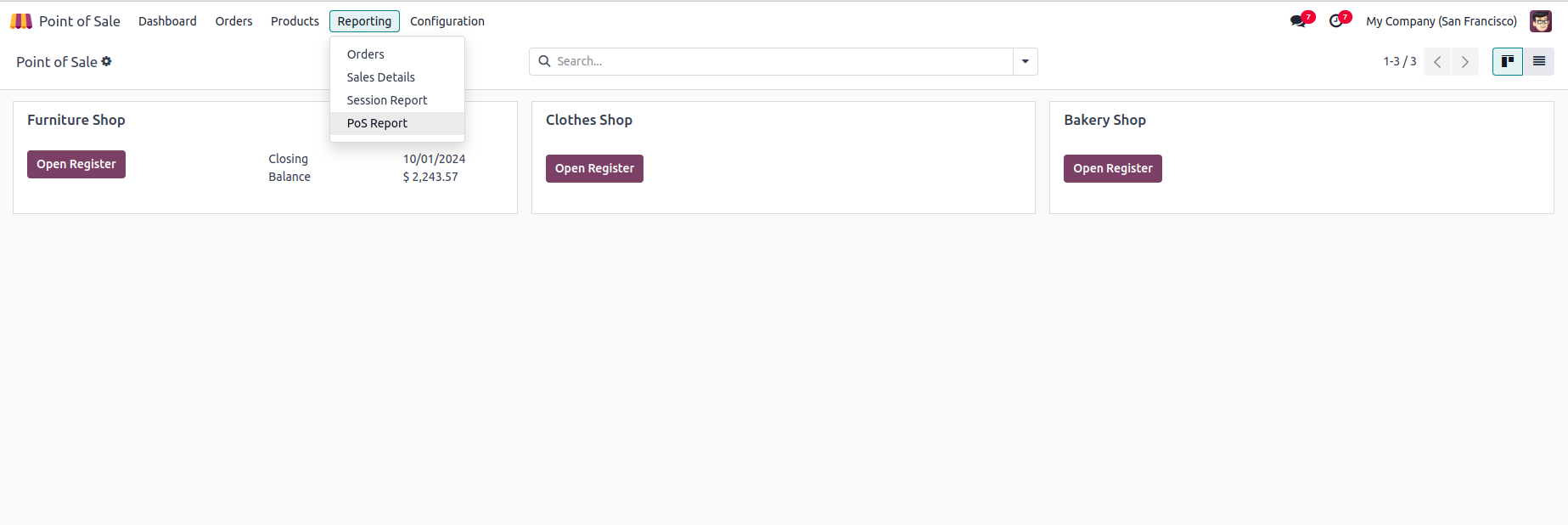Collapse the Reporting menu
The height and width of the screenshot is (525, 1568).
click(364, 21)
